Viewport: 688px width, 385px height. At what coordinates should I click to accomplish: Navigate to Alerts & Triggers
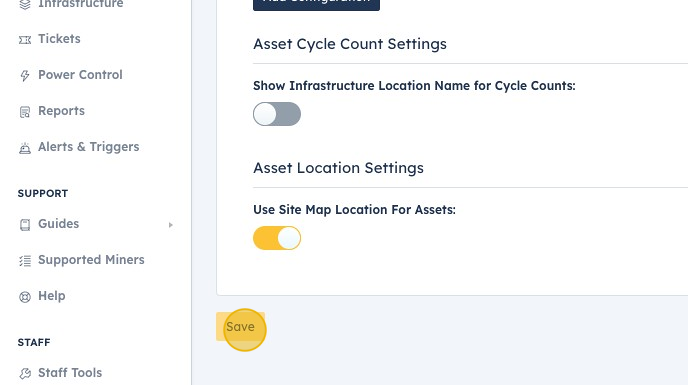click(89, 147)
